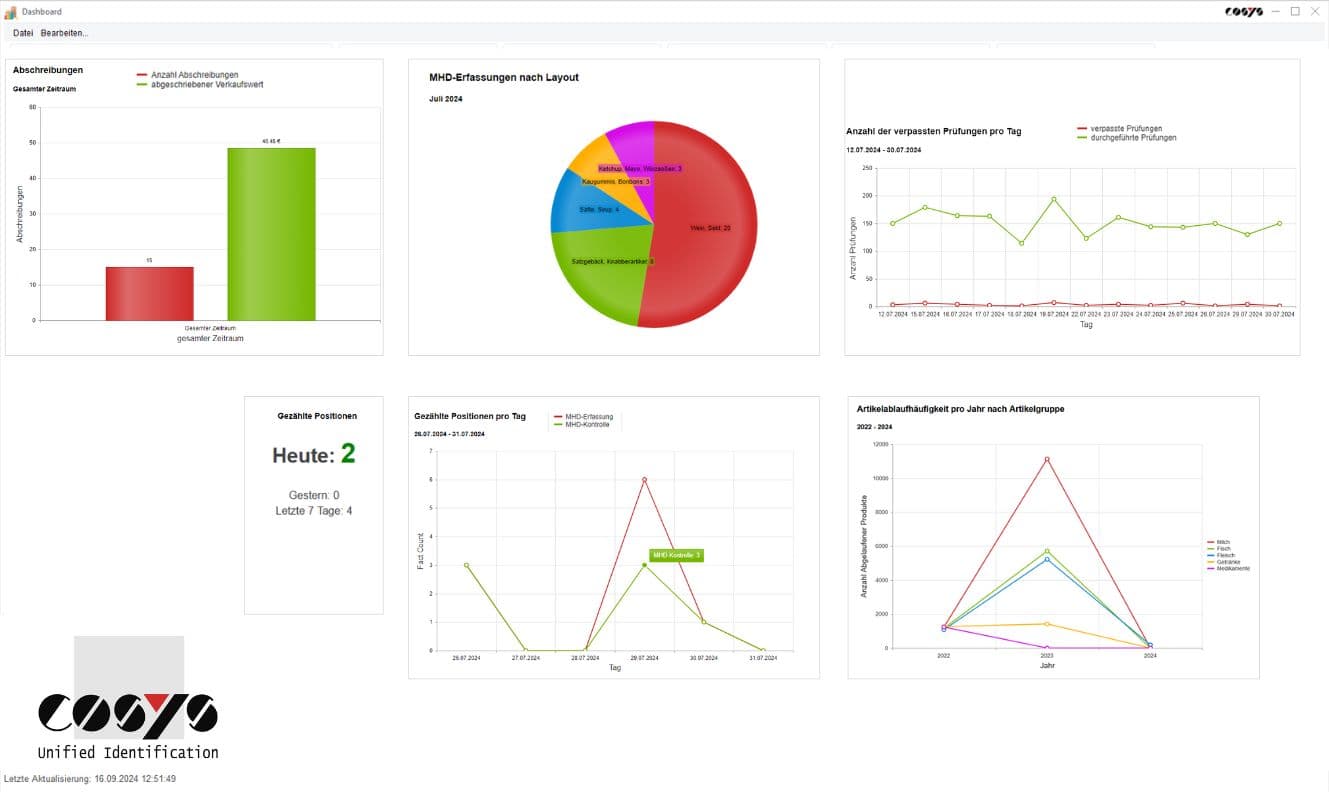Click the blue Fleisch point for 2023

pos(1047,560)
